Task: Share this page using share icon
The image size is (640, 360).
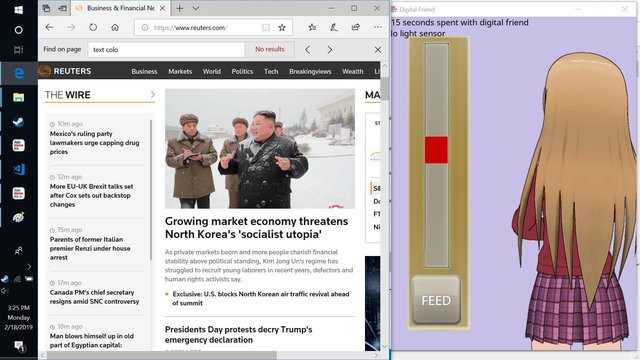Action: tap(356, 27)
